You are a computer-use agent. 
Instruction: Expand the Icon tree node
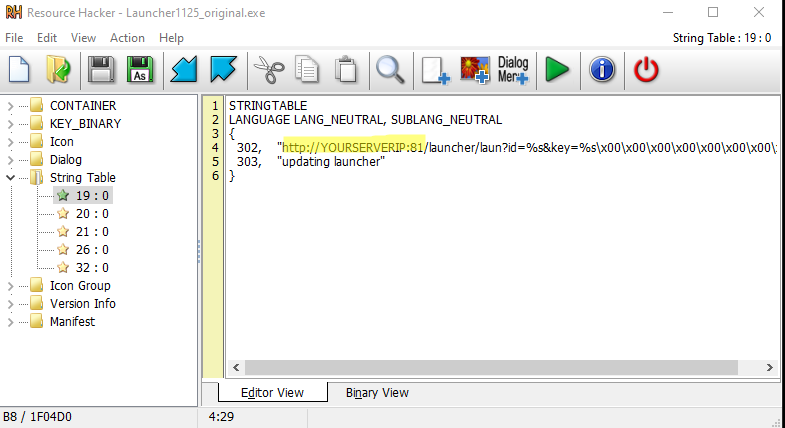[10, 142]
